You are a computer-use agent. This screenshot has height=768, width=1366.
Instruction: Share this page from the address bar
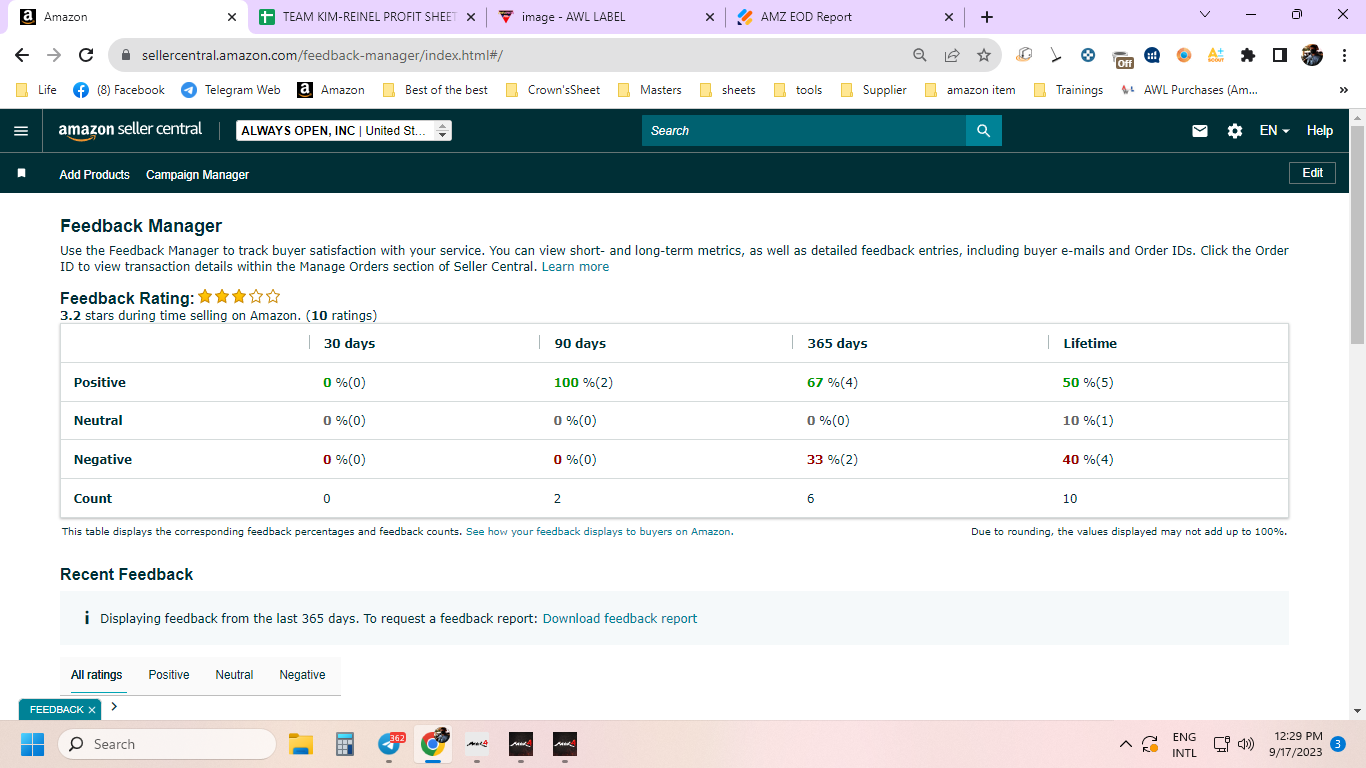click(952, 56)
